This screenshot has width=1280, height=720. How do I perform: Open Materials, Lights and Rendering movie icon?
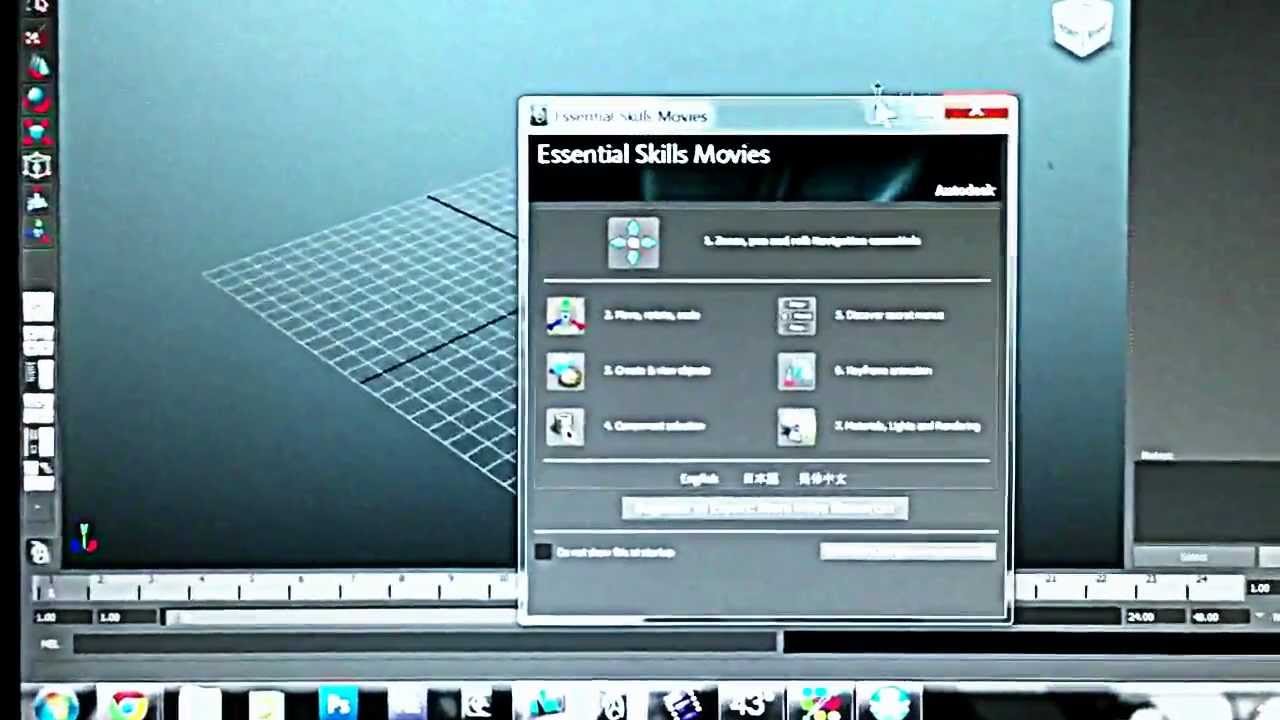point(797,427)
